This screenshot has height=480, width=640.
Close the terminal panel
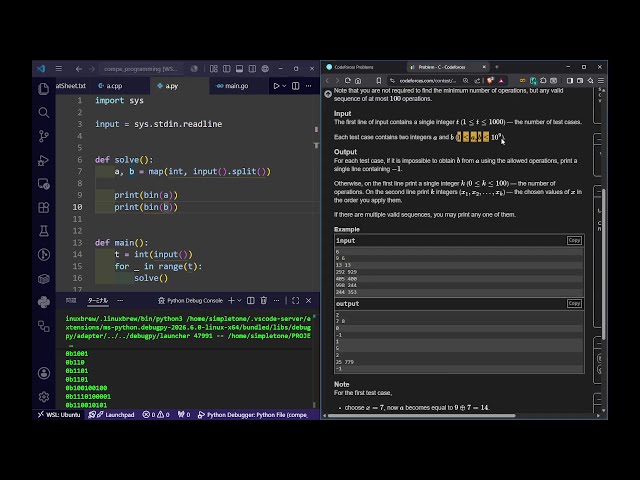(309, 300)
